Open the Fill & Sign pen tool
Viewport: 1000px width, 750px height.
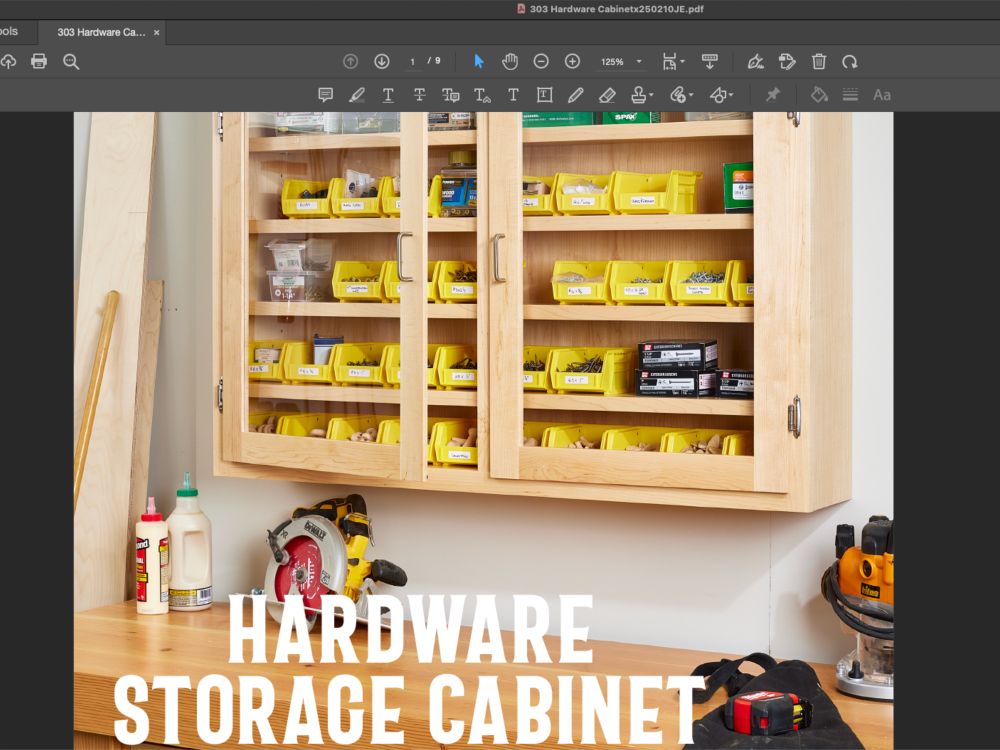point(756,62)
